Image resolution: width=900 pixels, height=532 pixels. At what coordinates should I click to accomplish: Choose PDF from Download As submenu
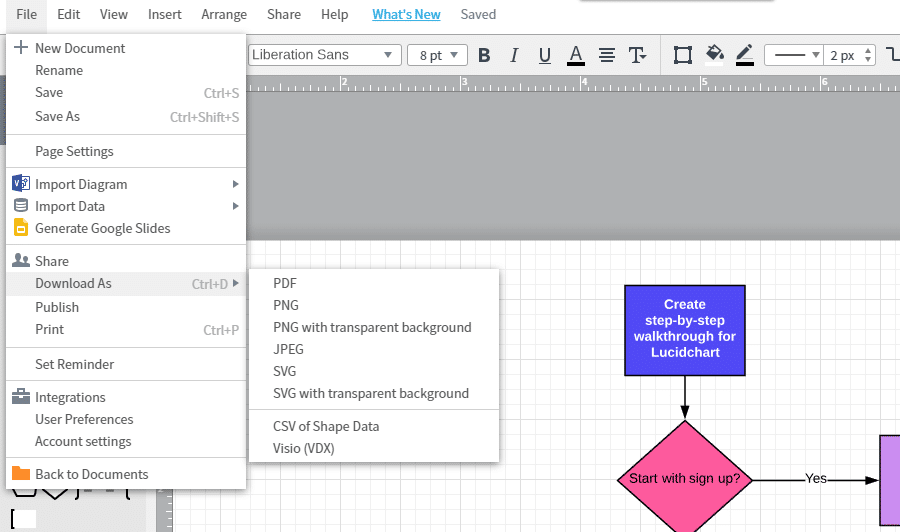point(285,283)
